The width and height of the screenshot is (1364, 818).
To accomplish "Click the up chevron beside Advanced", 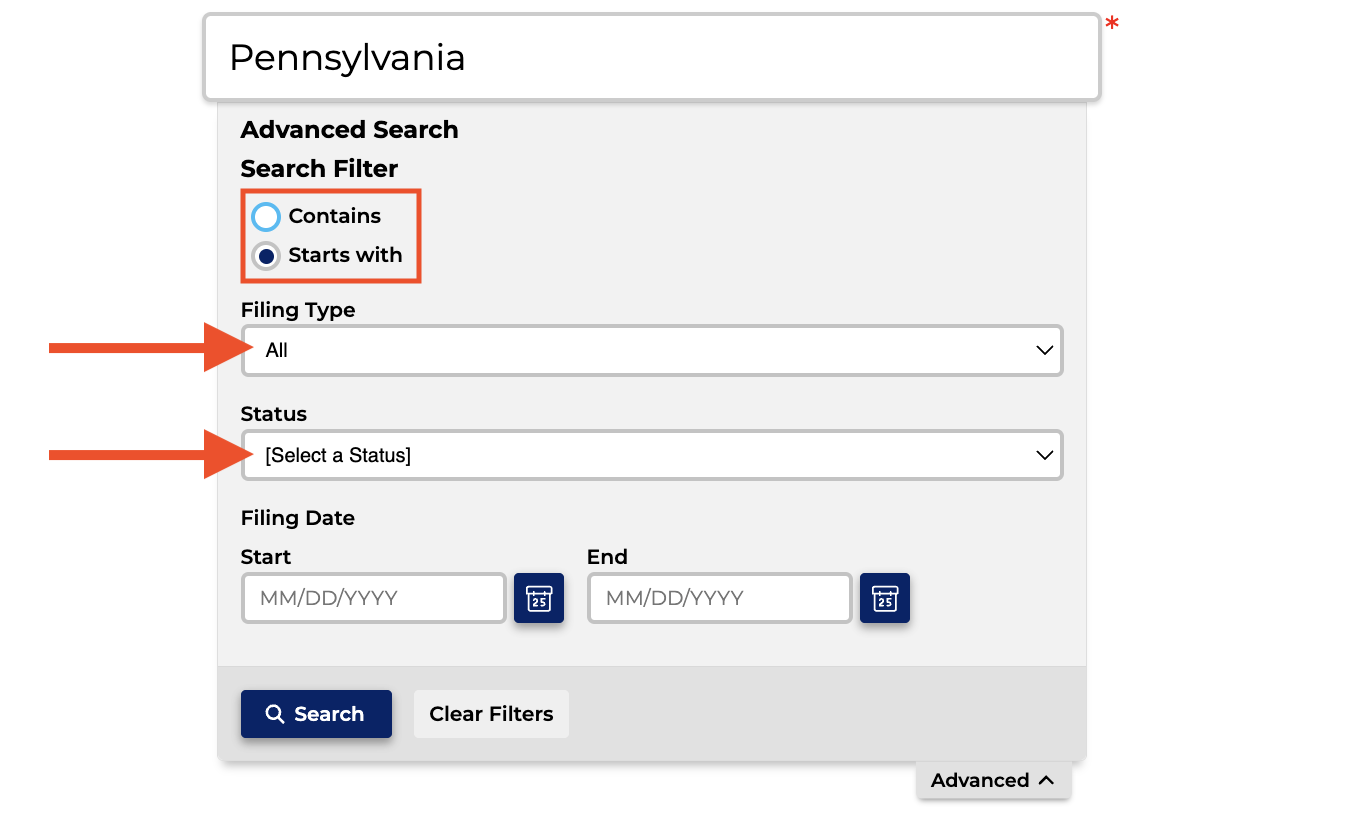I will point(1046,780).
